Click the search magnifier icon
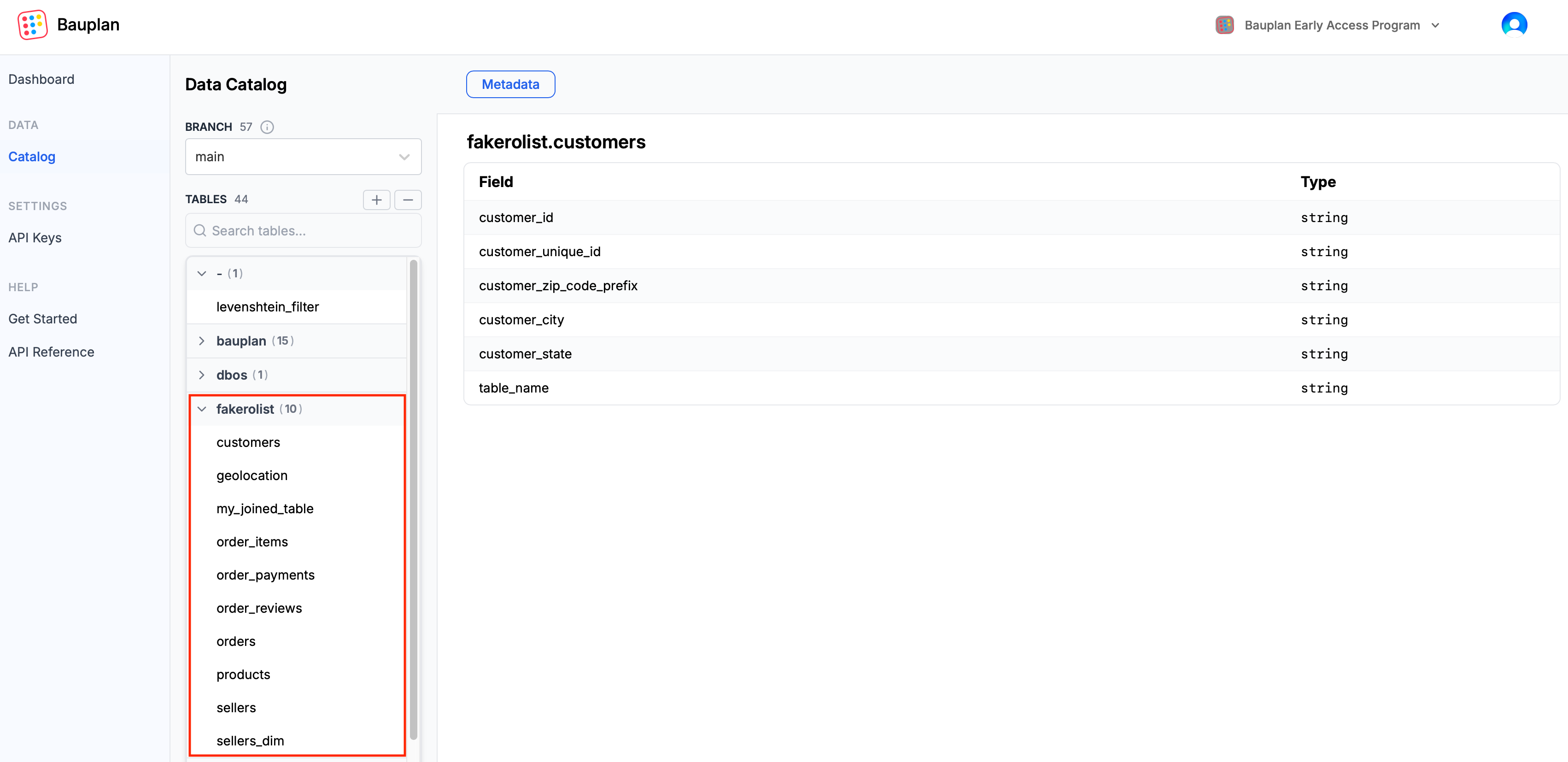The height and width of the screenshot is (762, 1568). [x=199, y=231]
